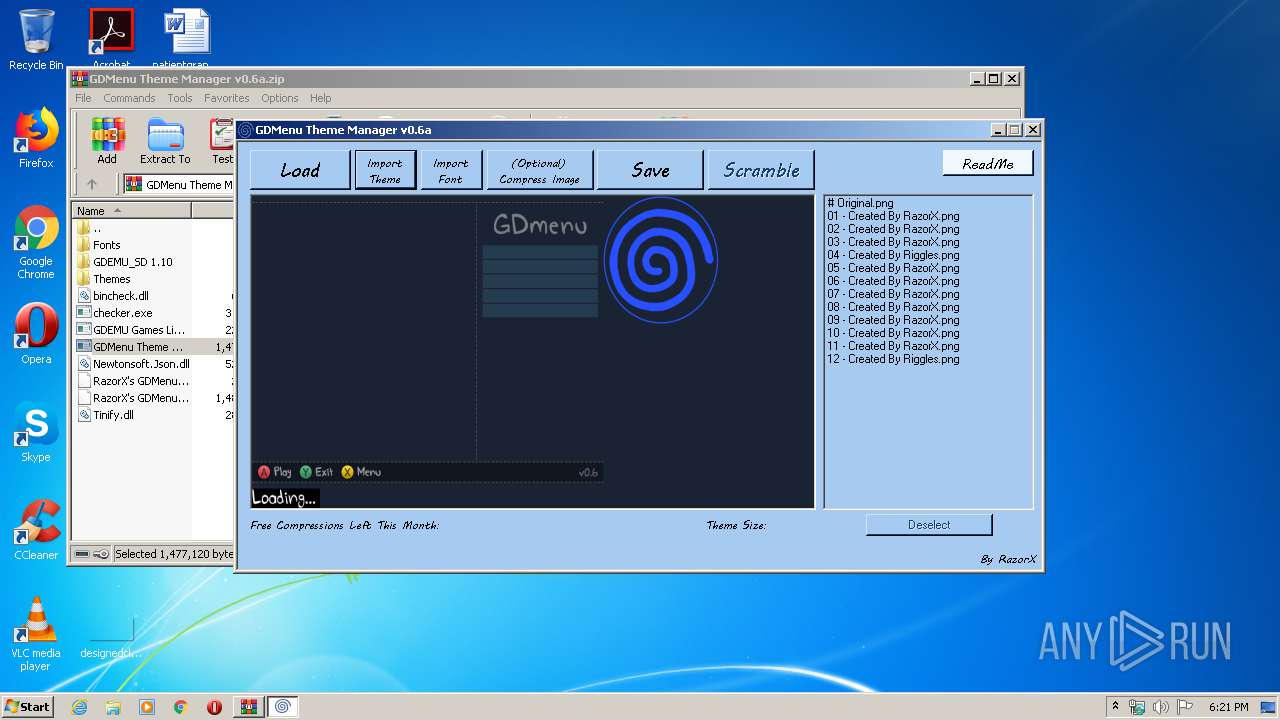
Task: Open the Tools menu in WinRAR
Action: point(180,98)
